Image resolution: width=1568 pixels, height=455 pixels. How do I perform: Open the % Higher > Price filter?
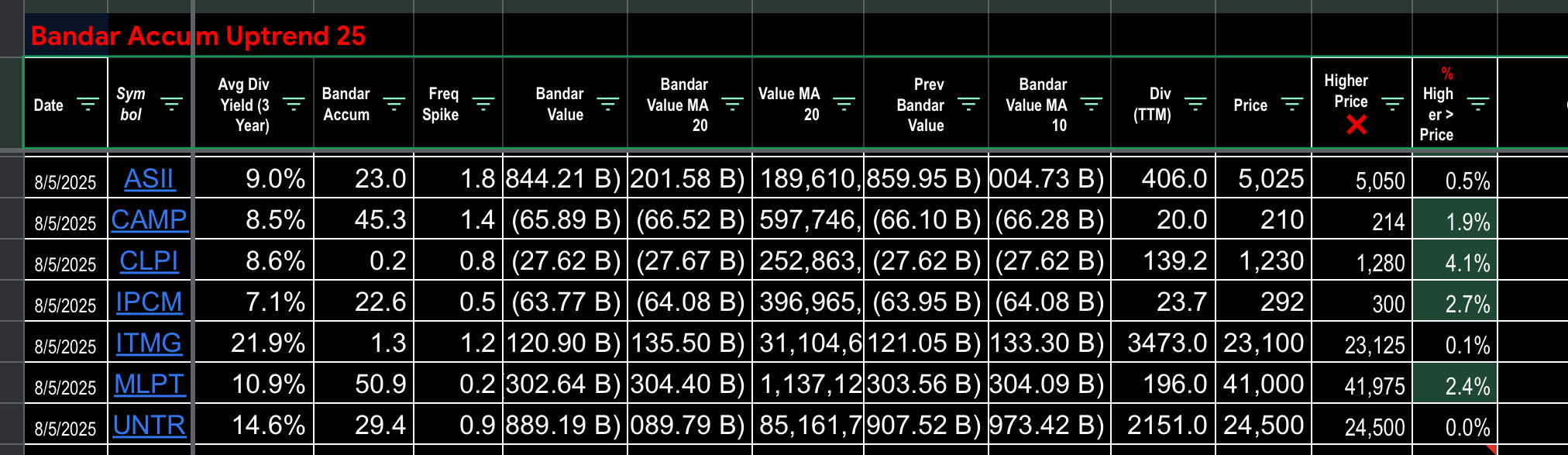pyautogui.click(x=1478, y=105)
